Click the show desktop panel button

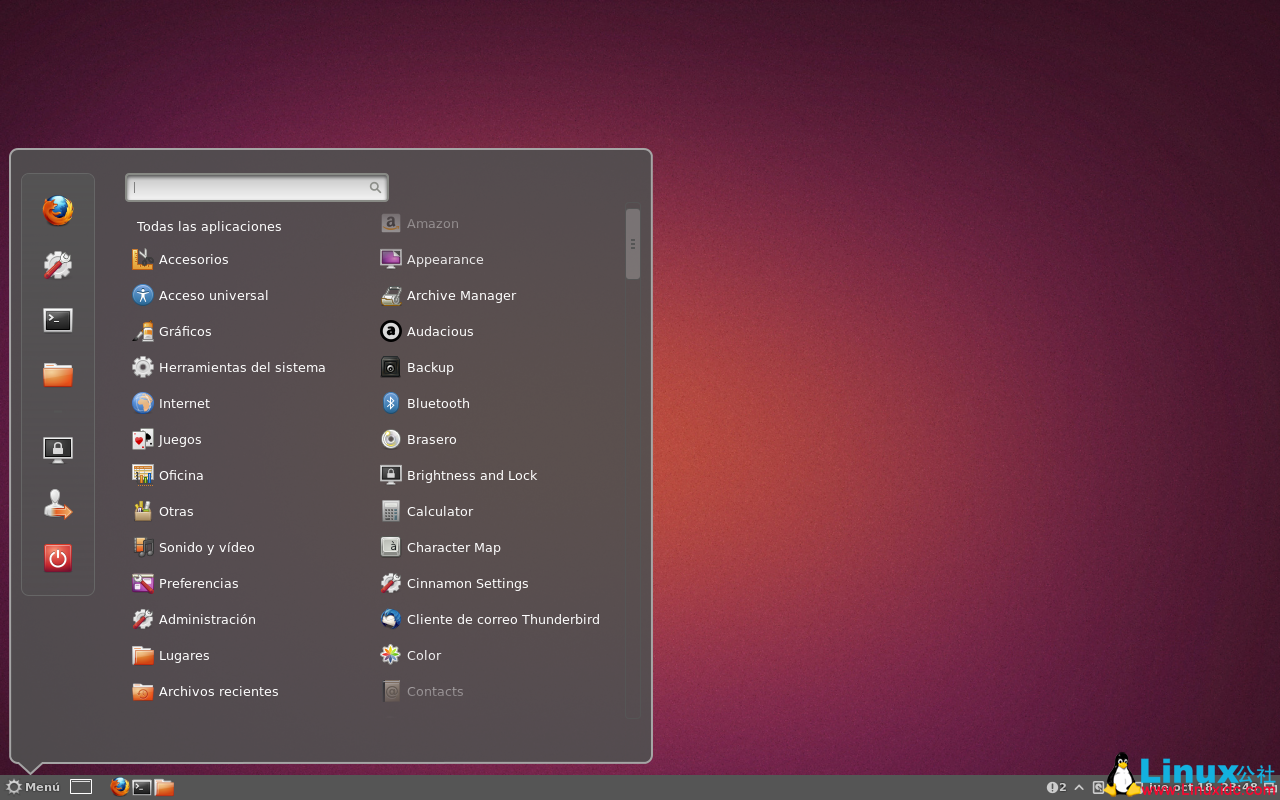[81, 787]
